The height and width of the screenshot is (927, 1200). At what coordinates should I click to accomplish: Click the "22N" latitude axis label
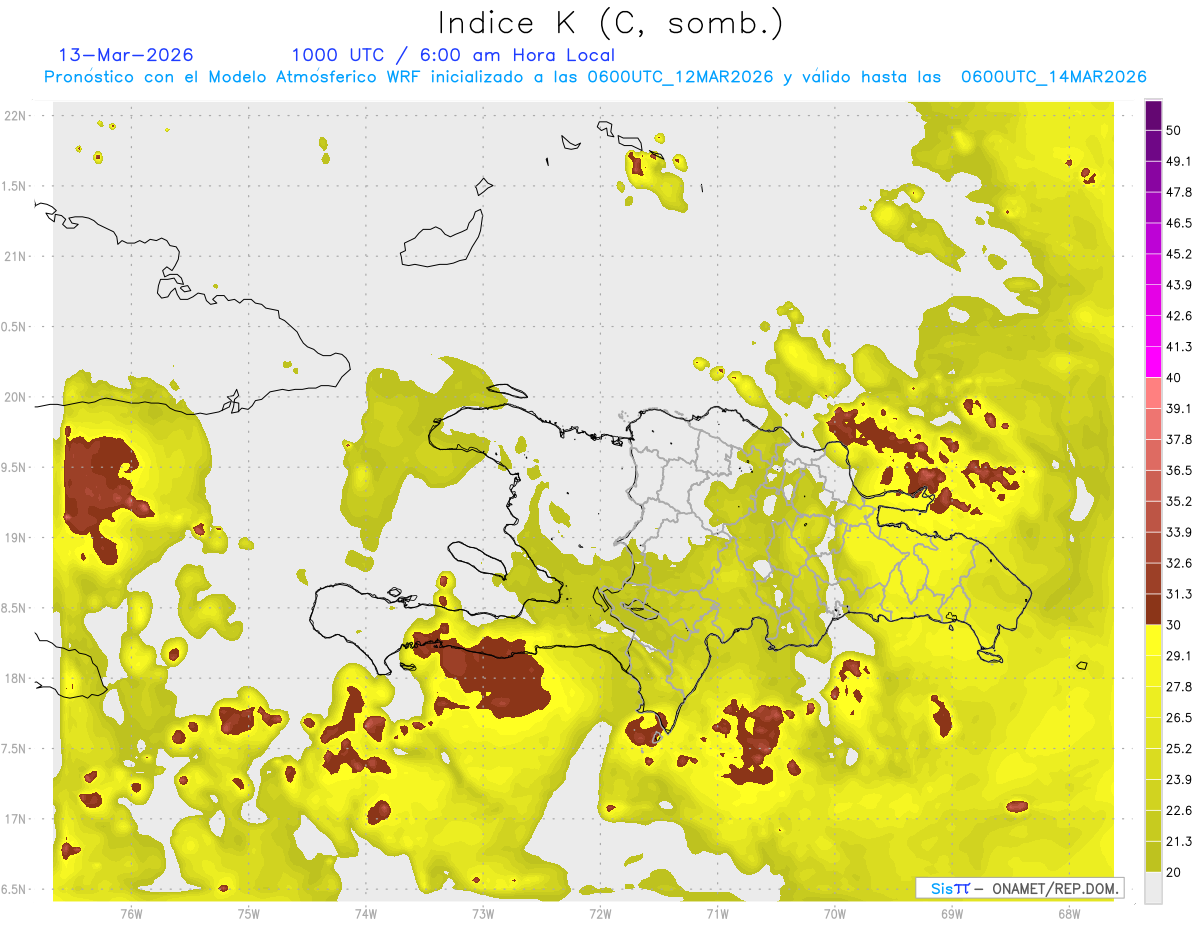click(17, 115)
